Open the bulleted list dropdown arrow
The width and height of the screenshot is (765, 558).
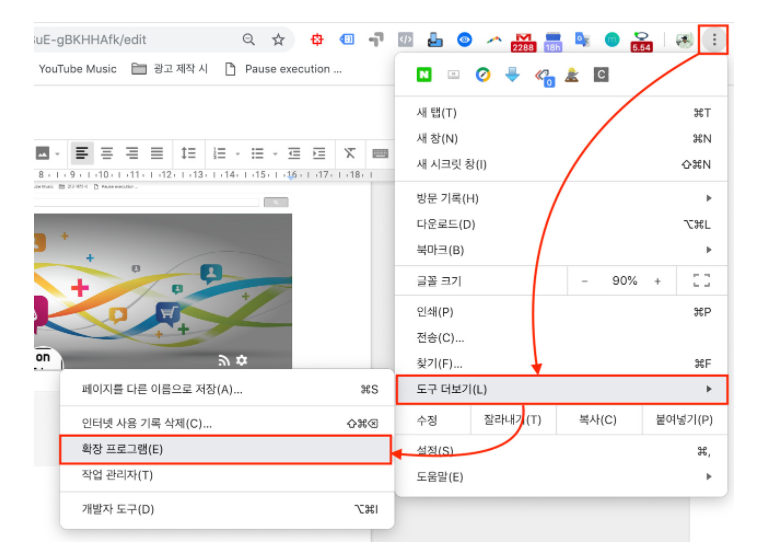pos(275,154)
